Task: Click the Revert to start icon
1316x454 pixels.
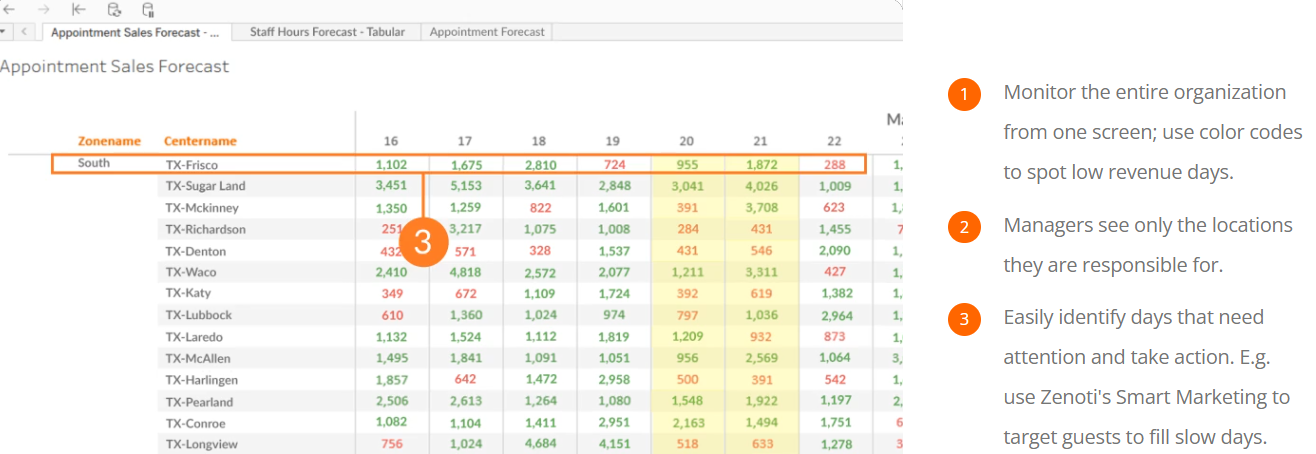Action: [79, 10]
